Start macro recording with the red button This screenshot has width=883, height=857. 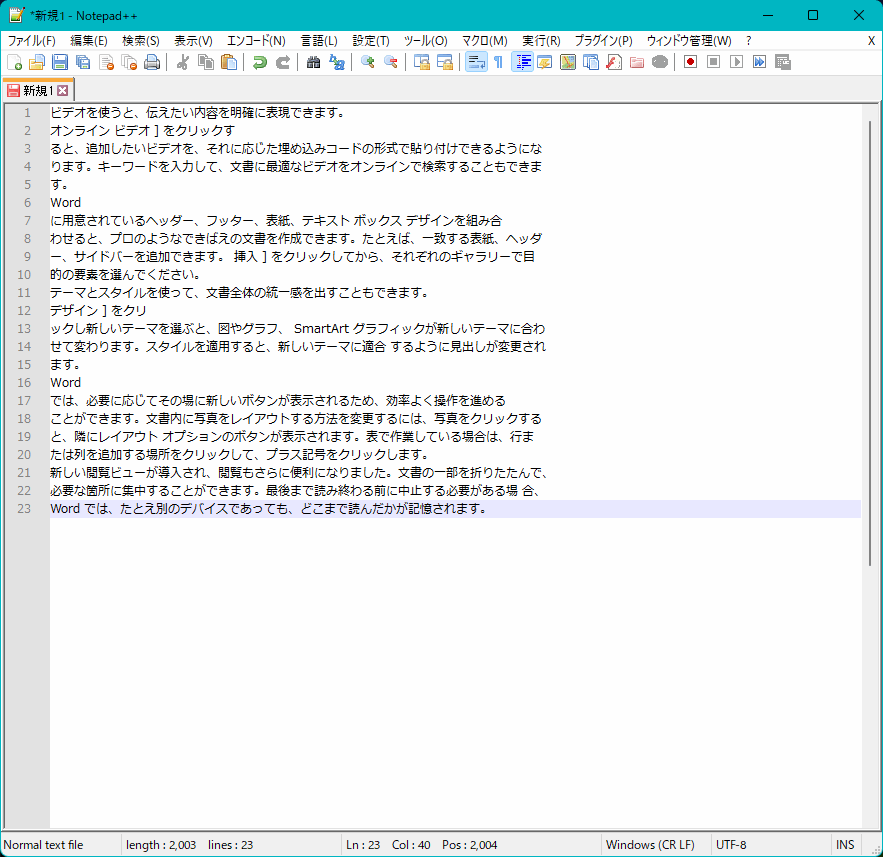[690, 62]
